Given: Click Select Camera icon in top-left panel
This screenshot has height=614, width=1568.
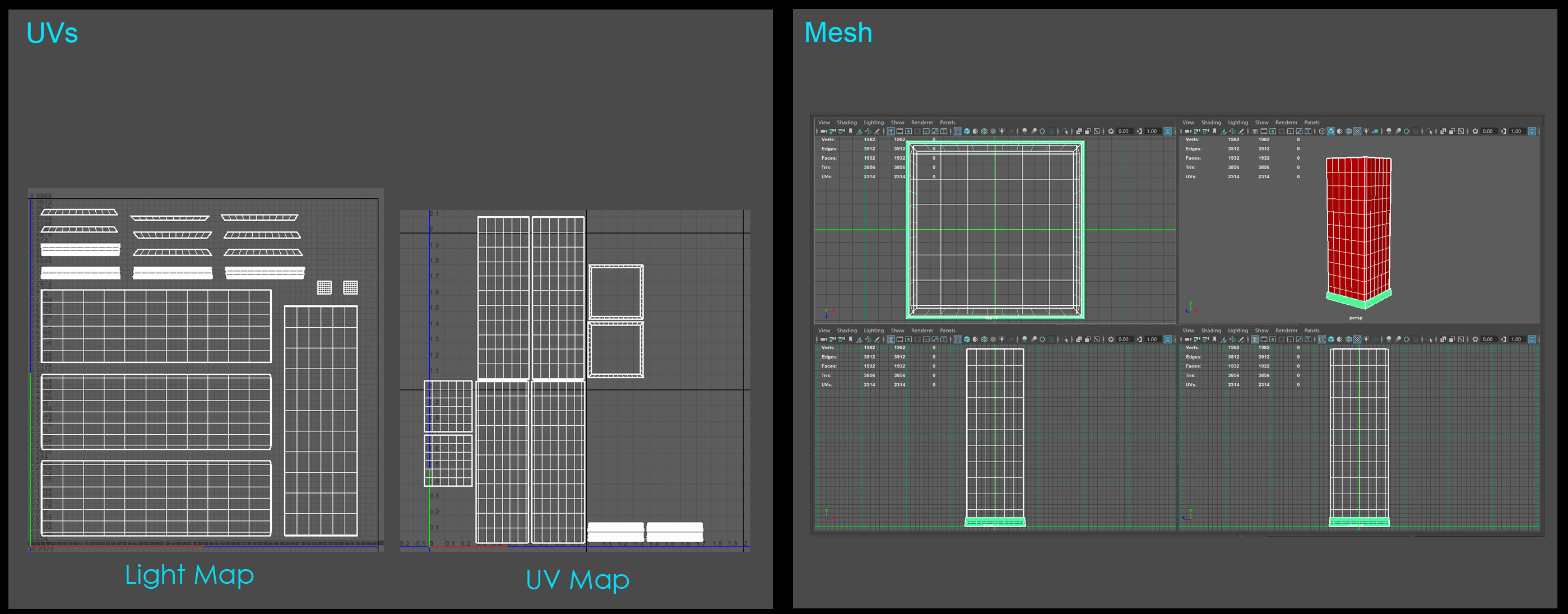Looking at the screenshot, I should click(824, 132).
